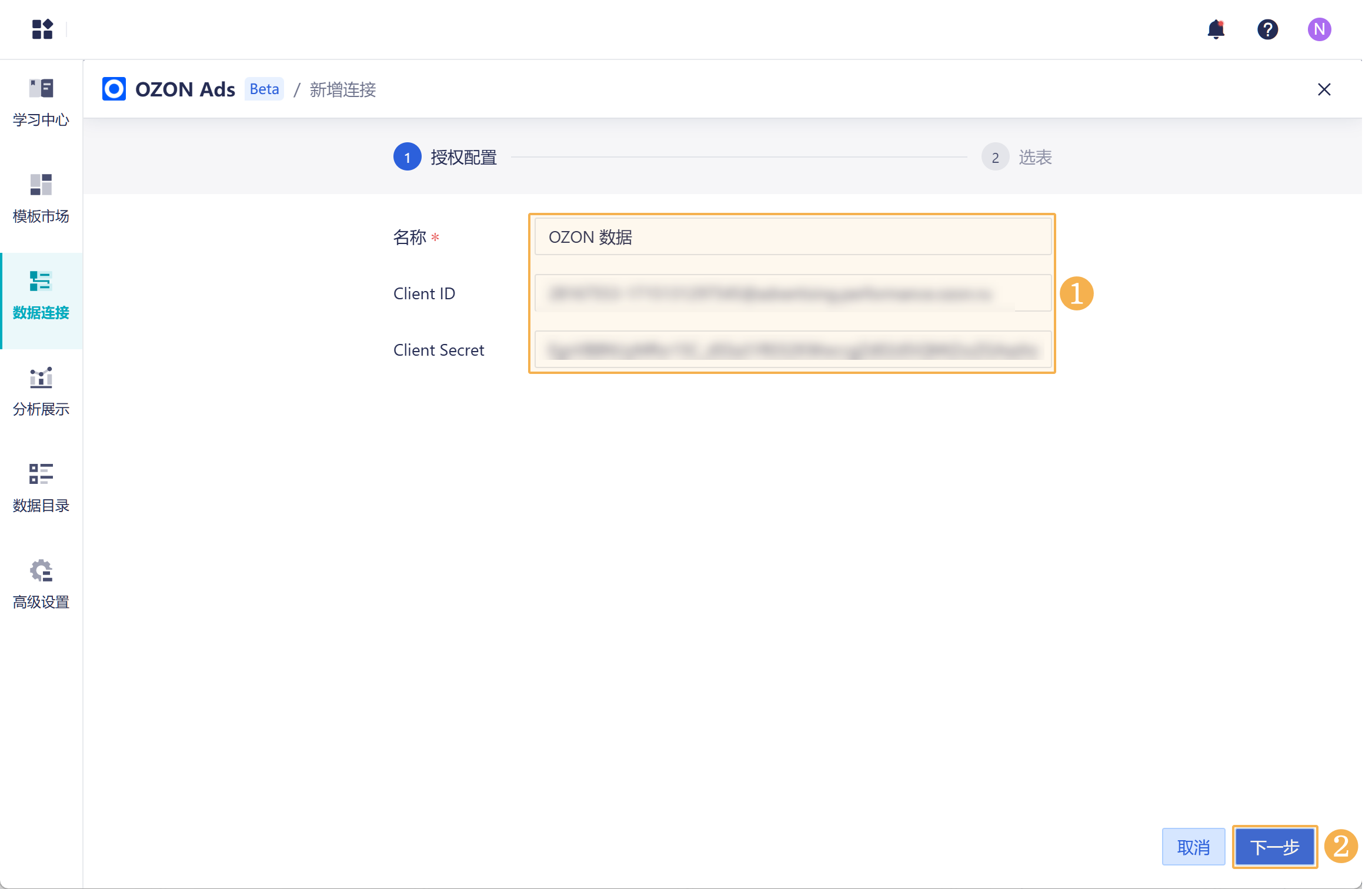Click the Client ID field label

click(424, 293)
